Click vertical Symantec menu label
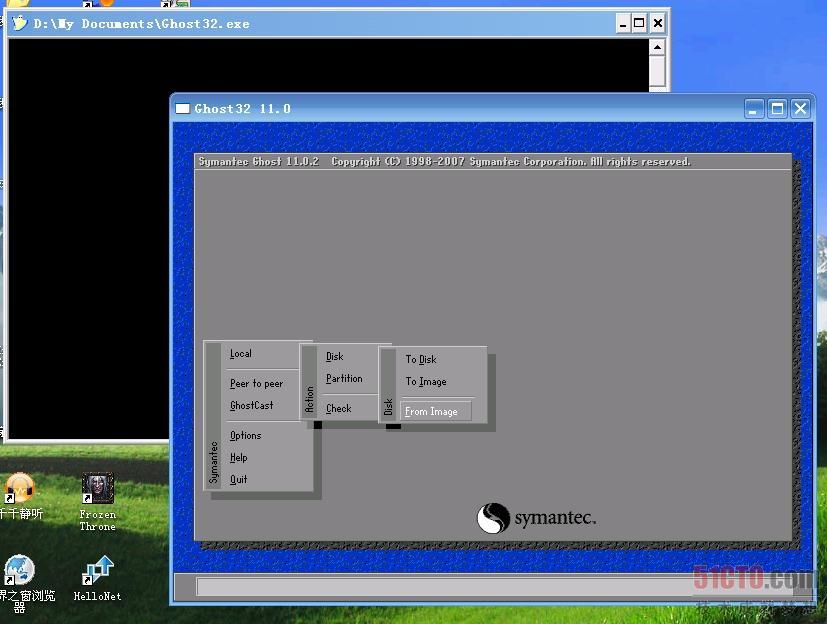 coord(213,462)
